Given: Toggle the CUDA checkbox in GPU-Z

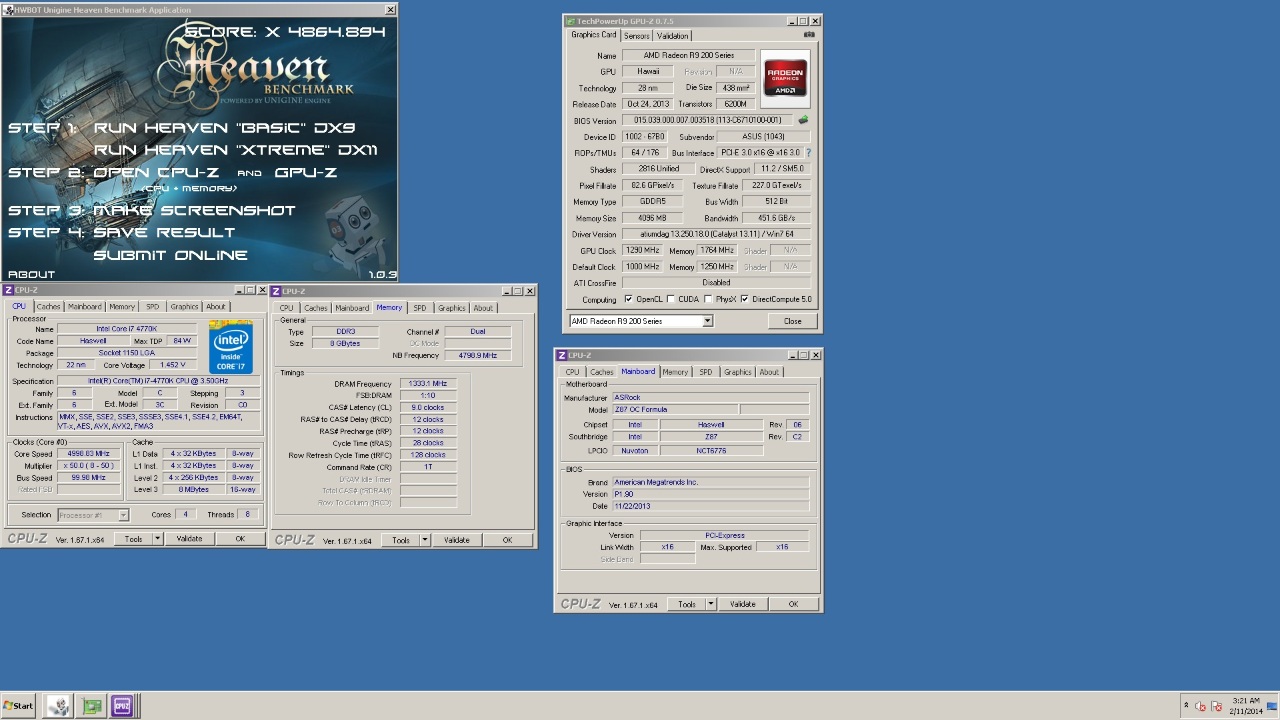Looking at the screenshot, I should pyautogui.click(x=670, y=299).
